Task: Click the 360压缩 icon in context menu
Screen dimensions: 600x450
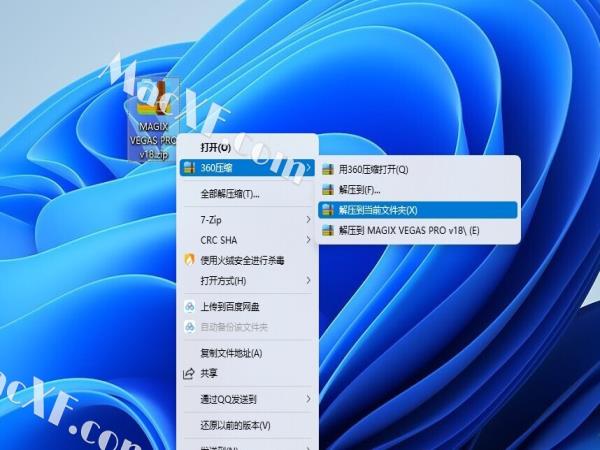Action: [190, 168]
